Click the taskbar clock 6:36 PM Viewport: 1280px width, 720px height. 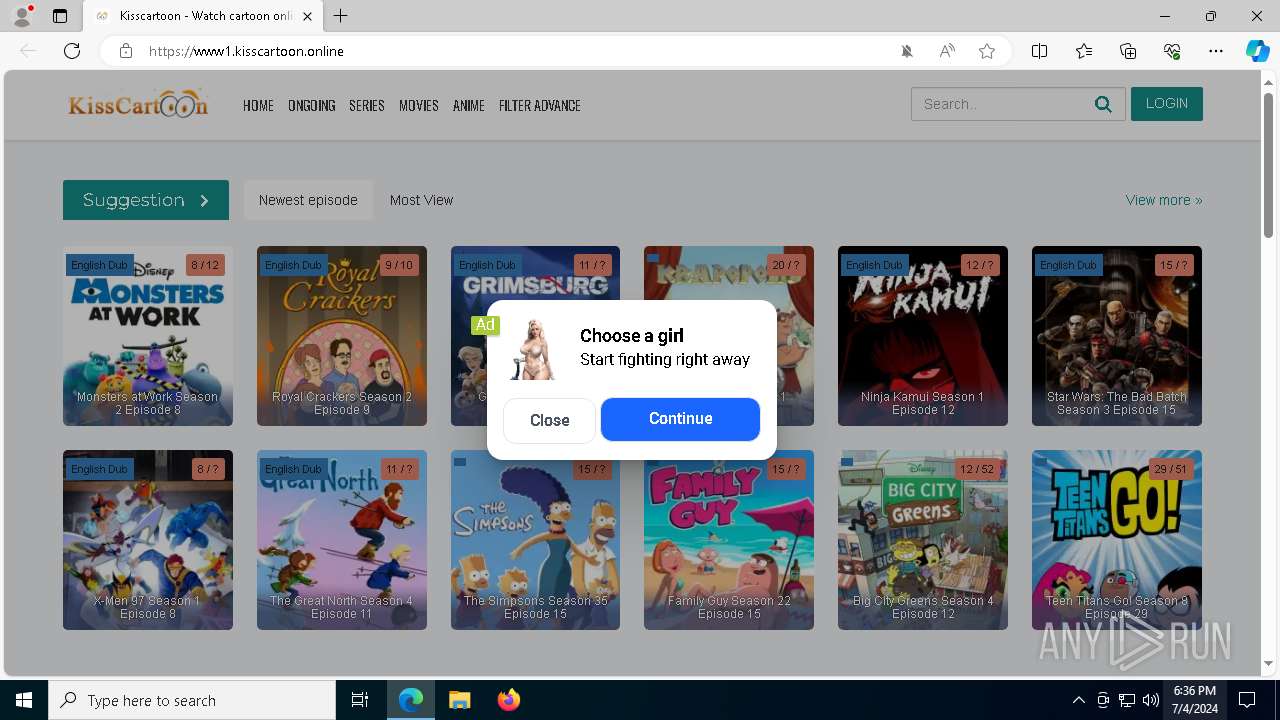click(1194, 691)
